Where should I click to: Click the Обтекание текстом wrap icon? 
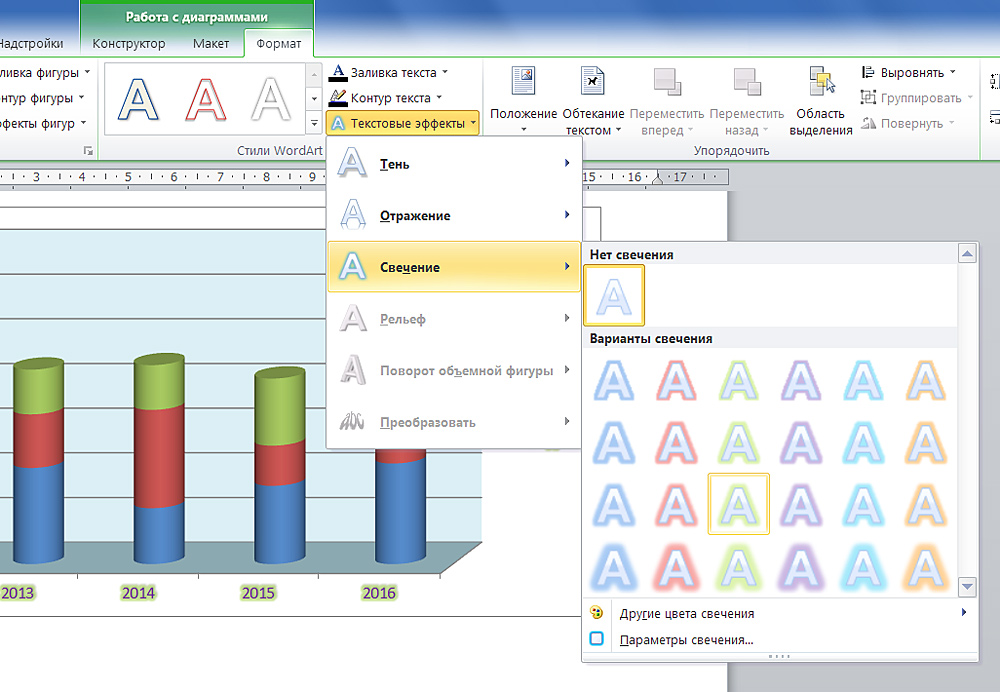tap(593, 82)
